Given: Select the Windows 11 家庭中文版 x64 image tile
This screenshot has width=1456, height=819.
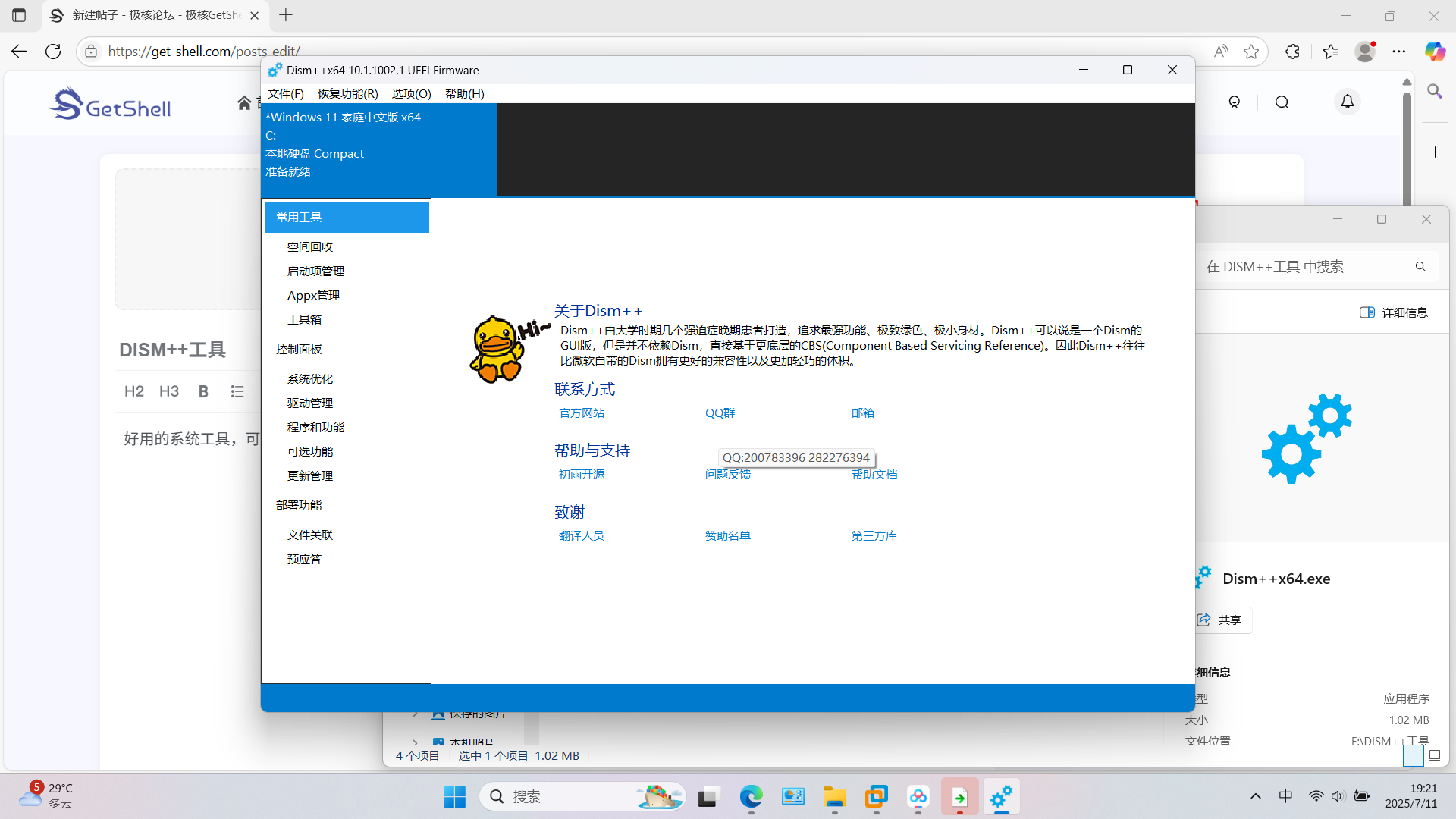Looking at the screenshot, I should [x=379, y=149].
